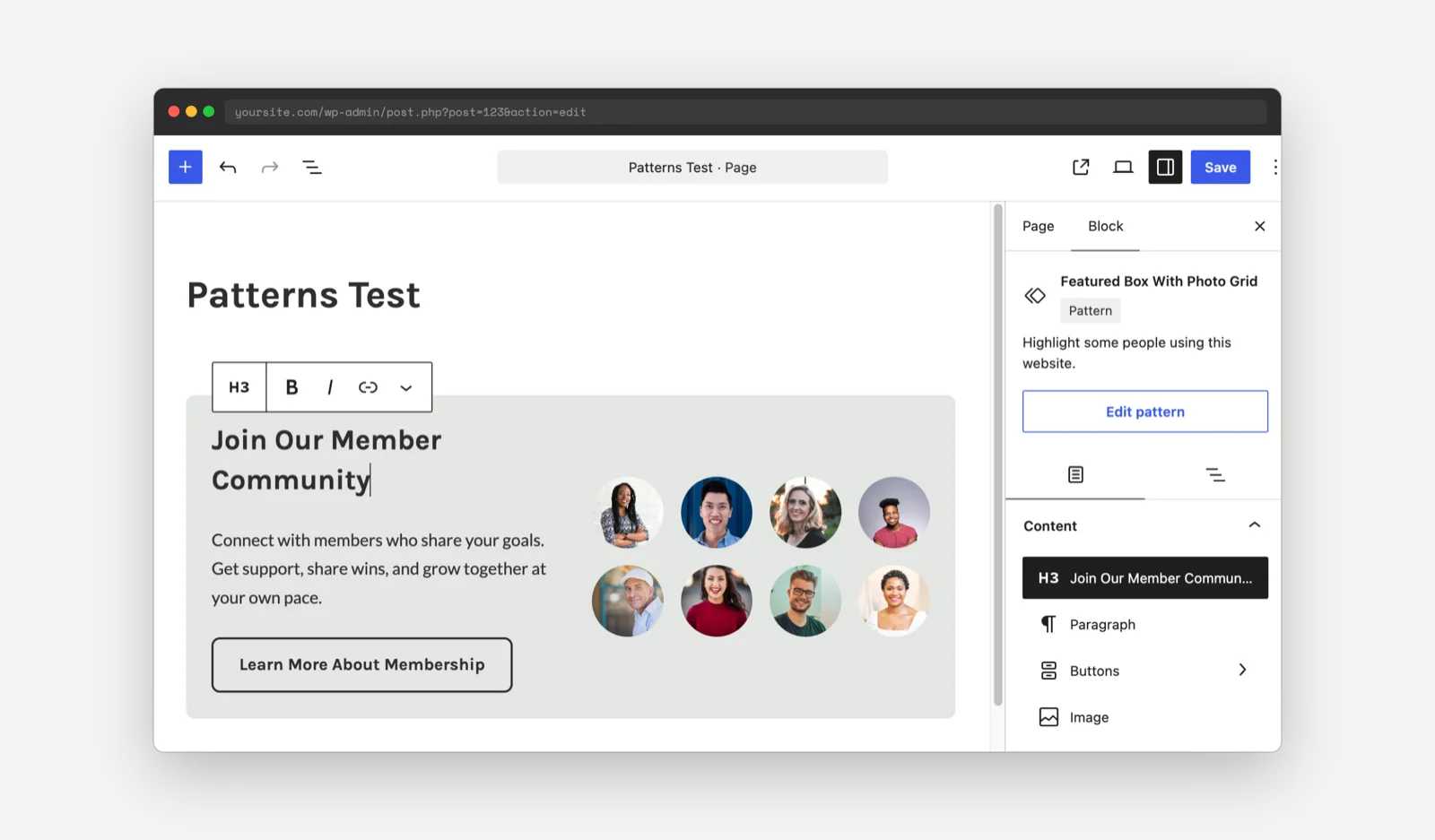Click the pattern diamond icon
This screenshot has height=840, width=1435.
point(1035,295)
